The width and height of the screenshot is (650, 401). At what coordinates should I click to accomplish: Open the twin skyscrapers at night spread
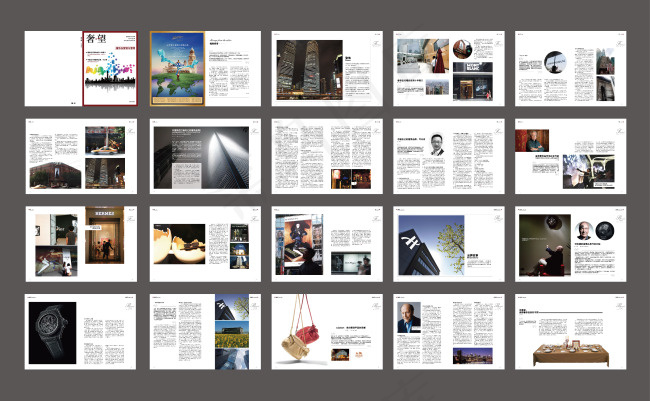coord(327,68)
